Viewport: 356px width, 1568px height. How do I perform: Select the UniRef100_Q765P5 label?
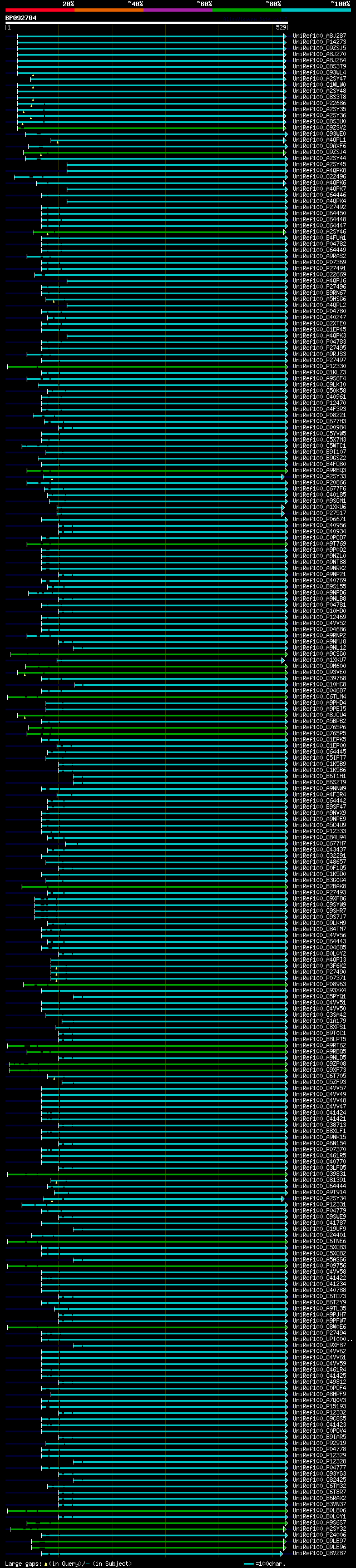(319, 734)
